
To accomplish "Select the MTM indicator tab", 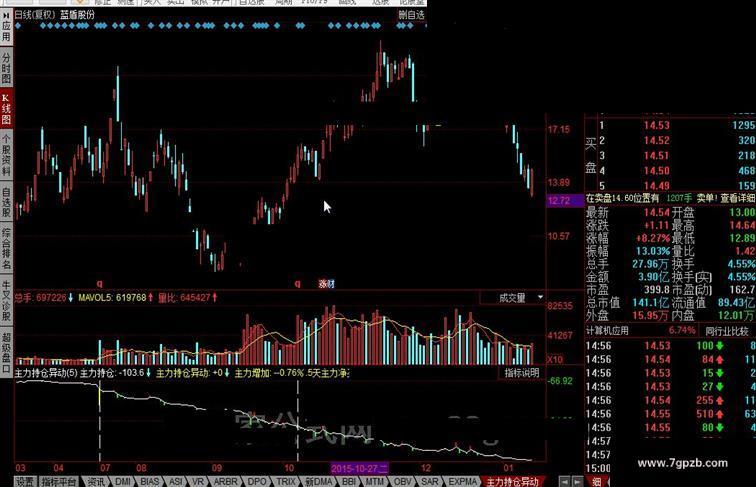I will [375, 481].
